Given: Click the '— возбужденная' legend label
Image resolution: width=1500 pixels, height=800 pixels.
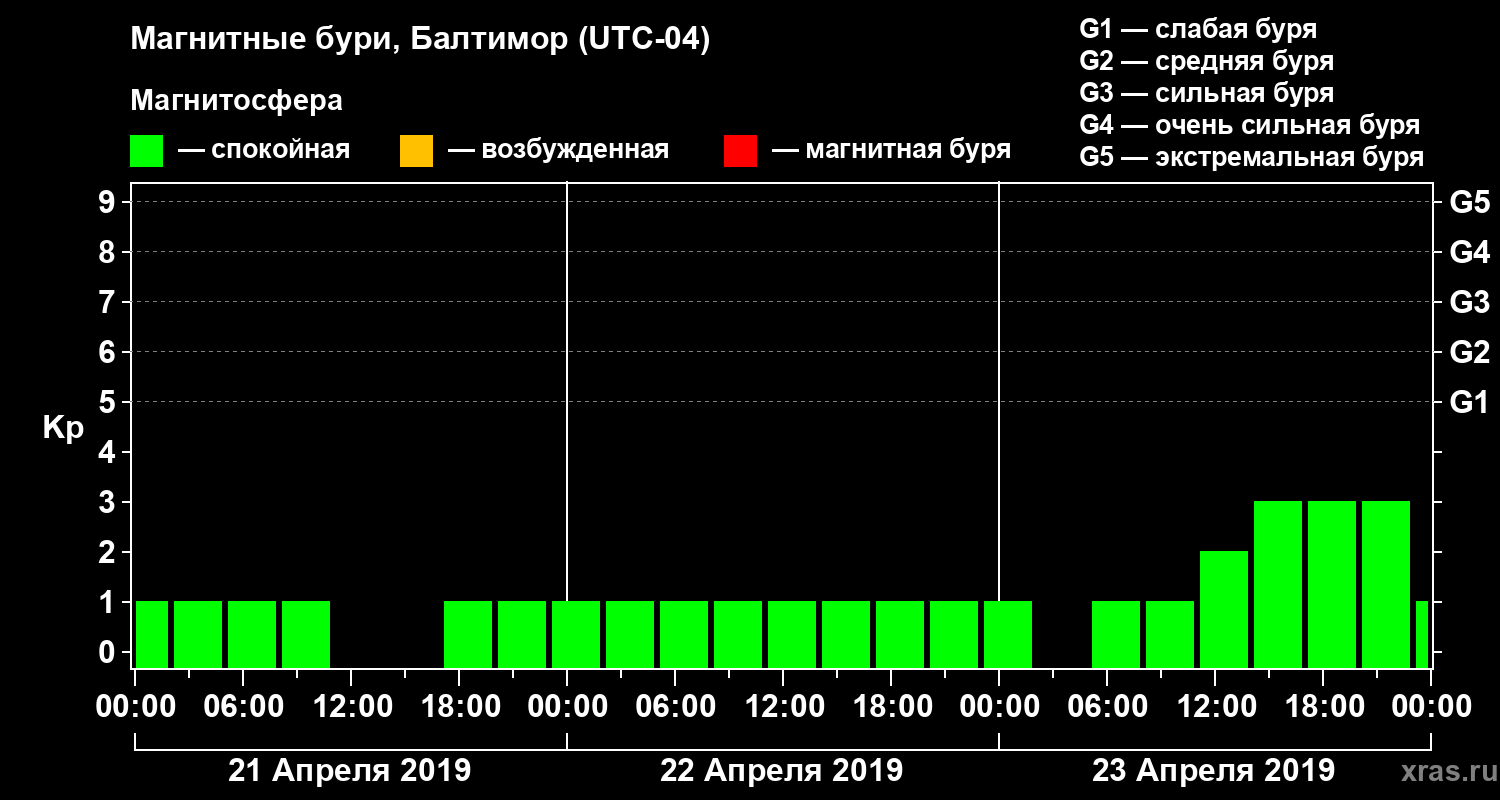Looking at the screenshot, I should (558, 151).
